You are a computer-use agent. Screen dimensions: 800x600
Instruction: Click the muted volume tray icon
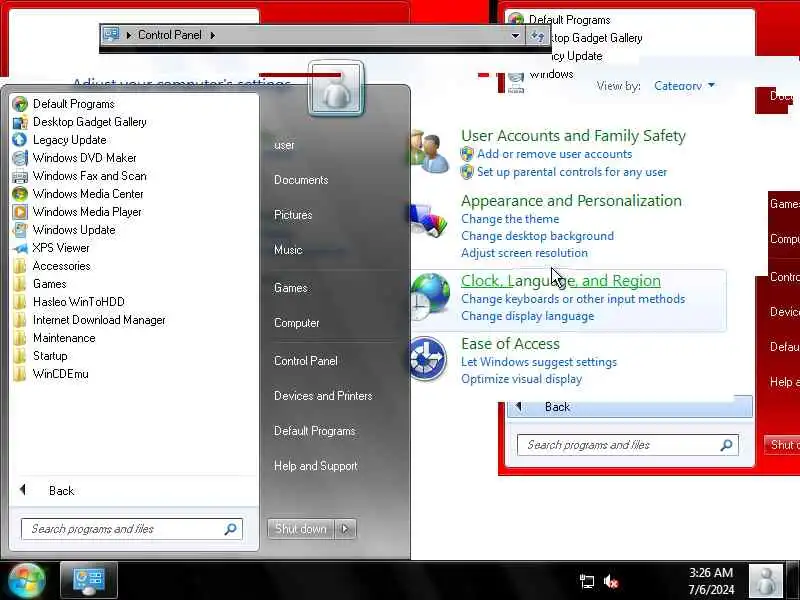tap(610, 581)
